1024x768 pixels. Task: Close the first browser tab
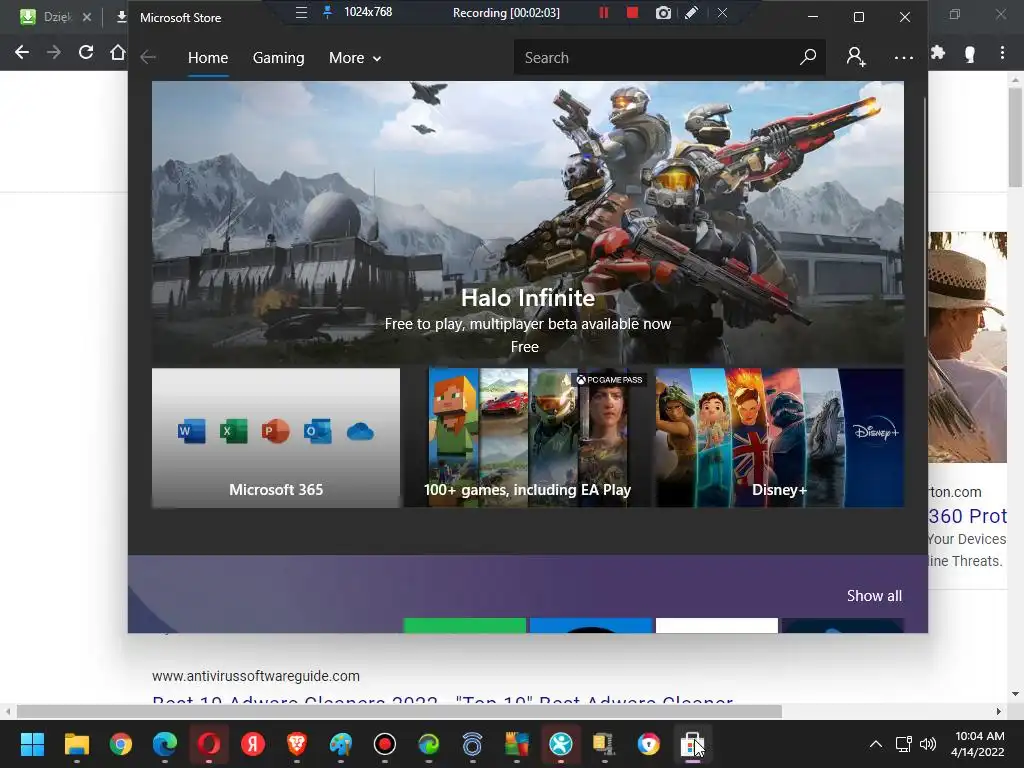86,17
